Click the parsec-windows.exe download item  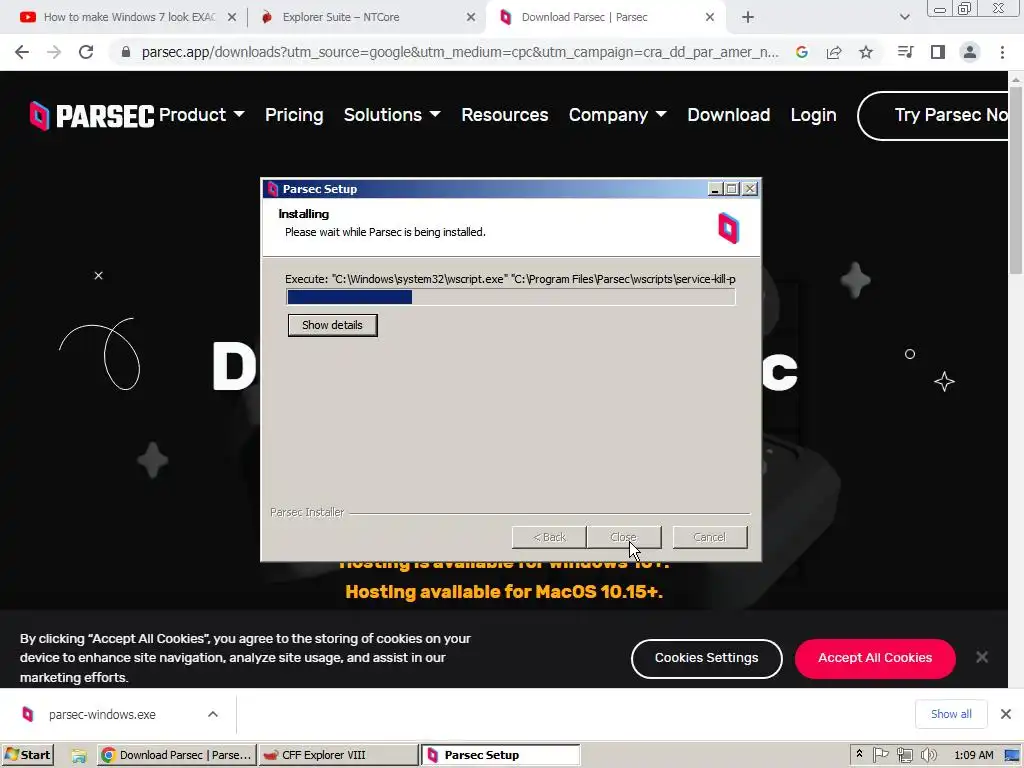102,715
